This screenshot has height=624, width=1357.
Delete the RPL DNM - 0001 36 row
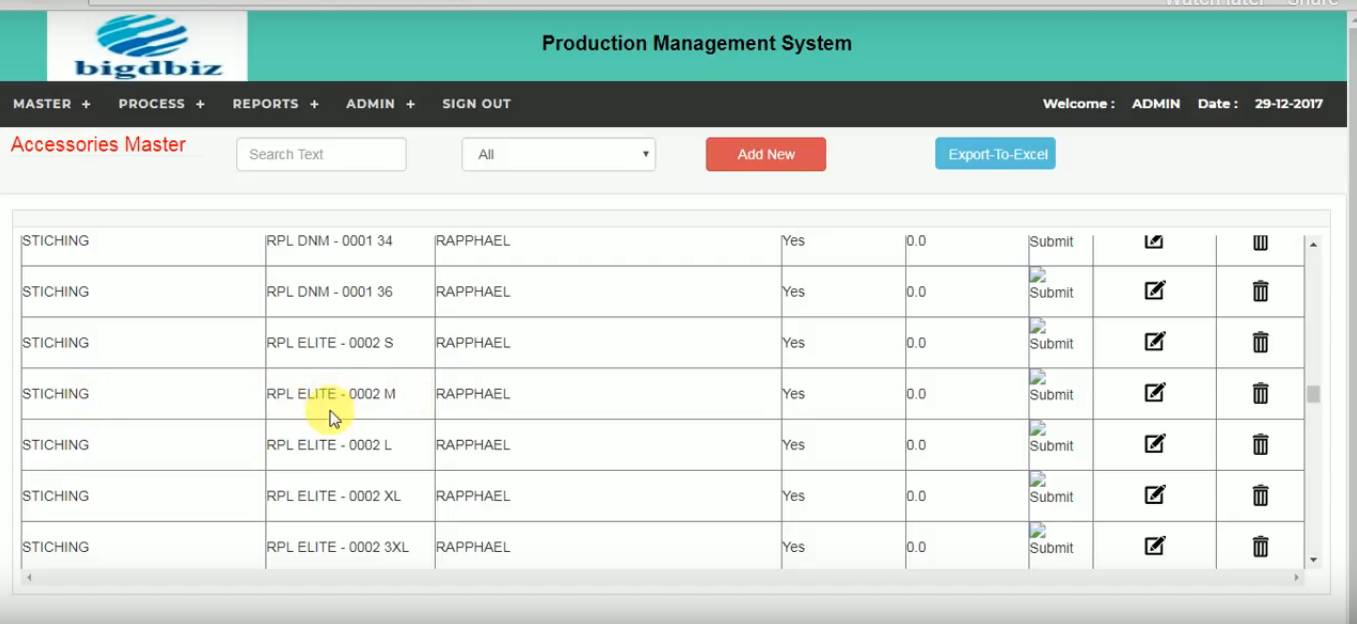click(1260, 291)
